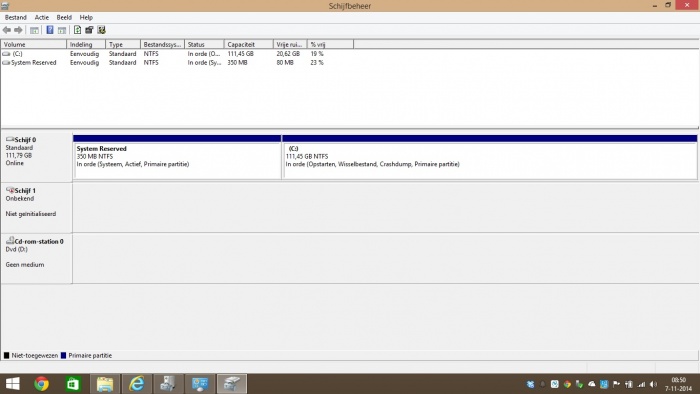
Task: Open the Beeld menu
Action: point(64,17)
